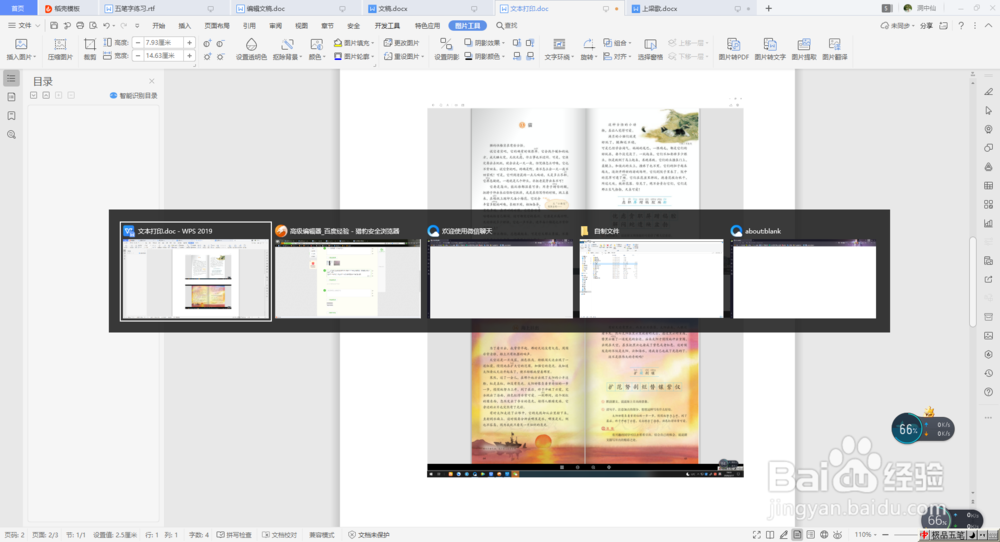Image resolution: width=1000 pixels, height=542 pixels.
Task: Click the undo arrow icon
Action: coord(107,26)
